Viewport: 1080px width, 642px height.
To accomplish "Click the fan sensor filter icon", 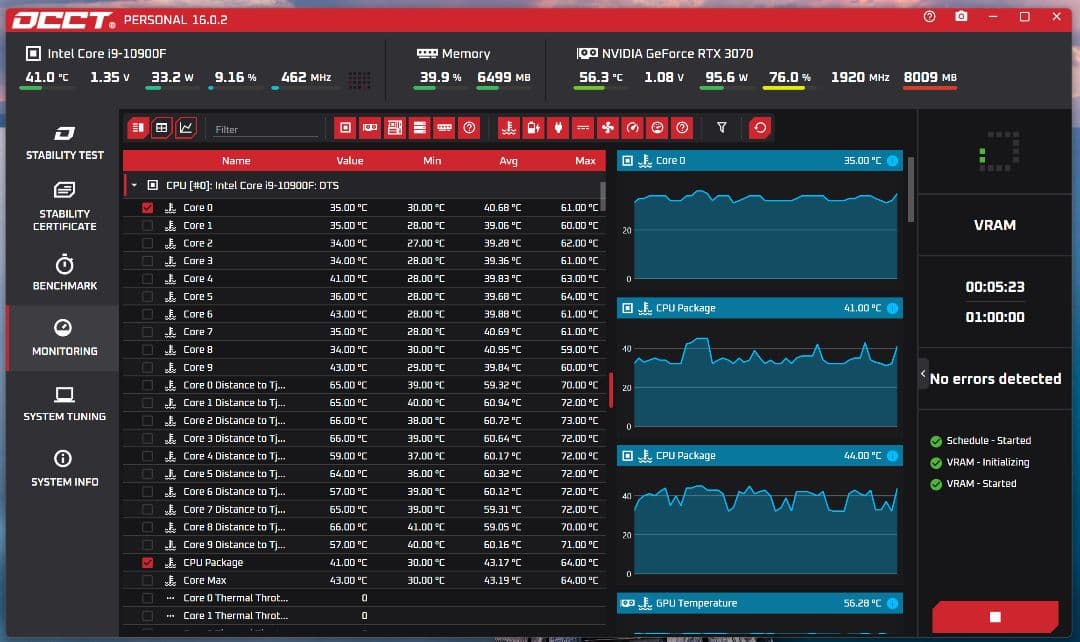I will [607, 128].
